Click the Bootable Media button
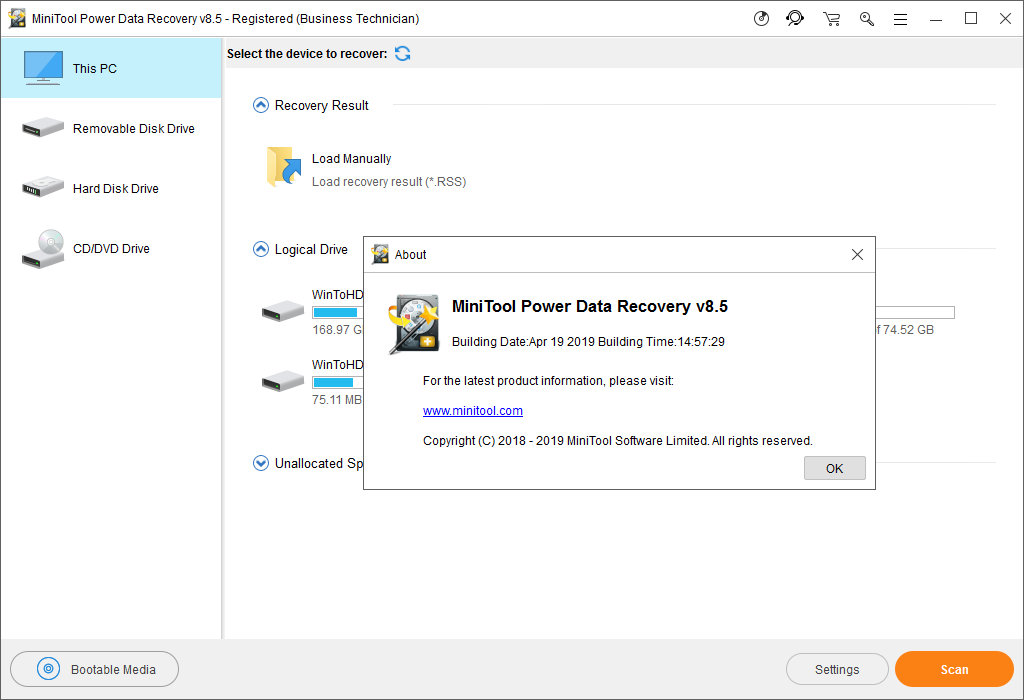 (95, 669)
